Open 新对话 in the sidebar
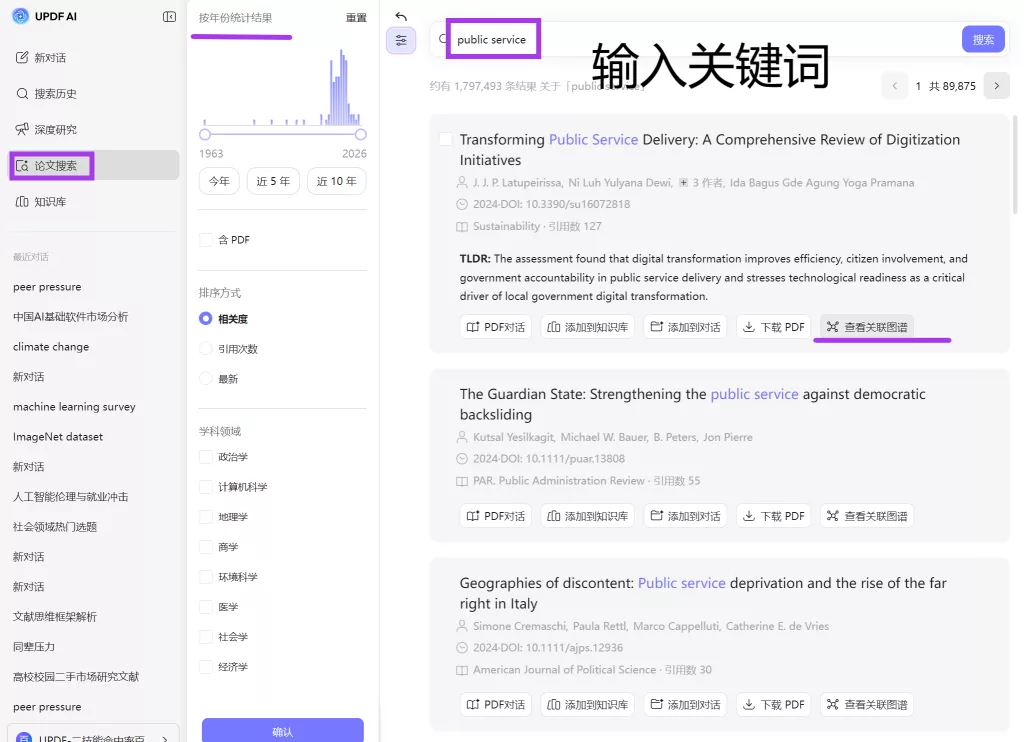1024x742 pixels. (50, 58)
